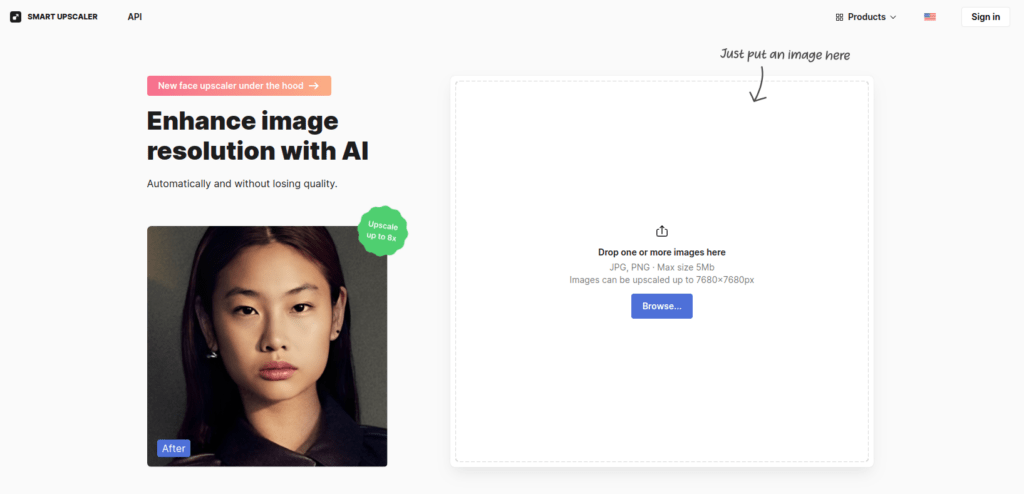The image size is (1024, 494).
Task: Click the green Upscale up to 8x badge
Action: point(383,231)
